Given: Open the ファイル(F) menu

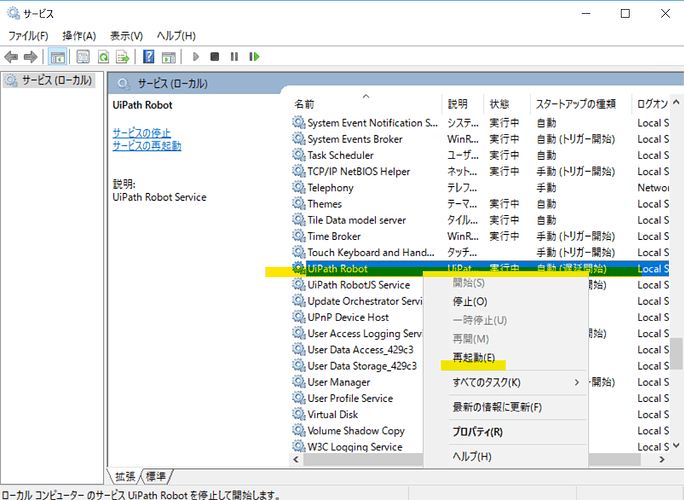Looking at the screenshot, I should (x=28, y=36).
